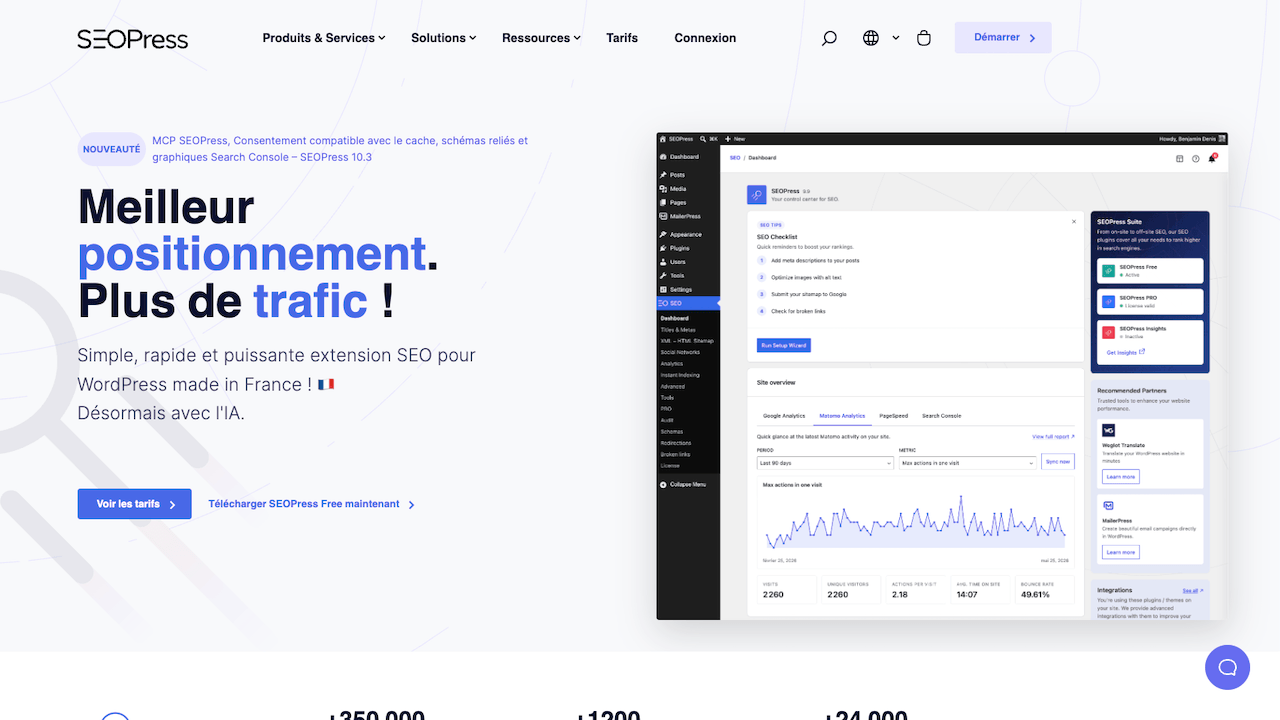Image resolution: width=1280 pixels, height=720 pixels.
Task: Open the MCP SEOPress 10.3 announcement link
Action: (340, 149)
